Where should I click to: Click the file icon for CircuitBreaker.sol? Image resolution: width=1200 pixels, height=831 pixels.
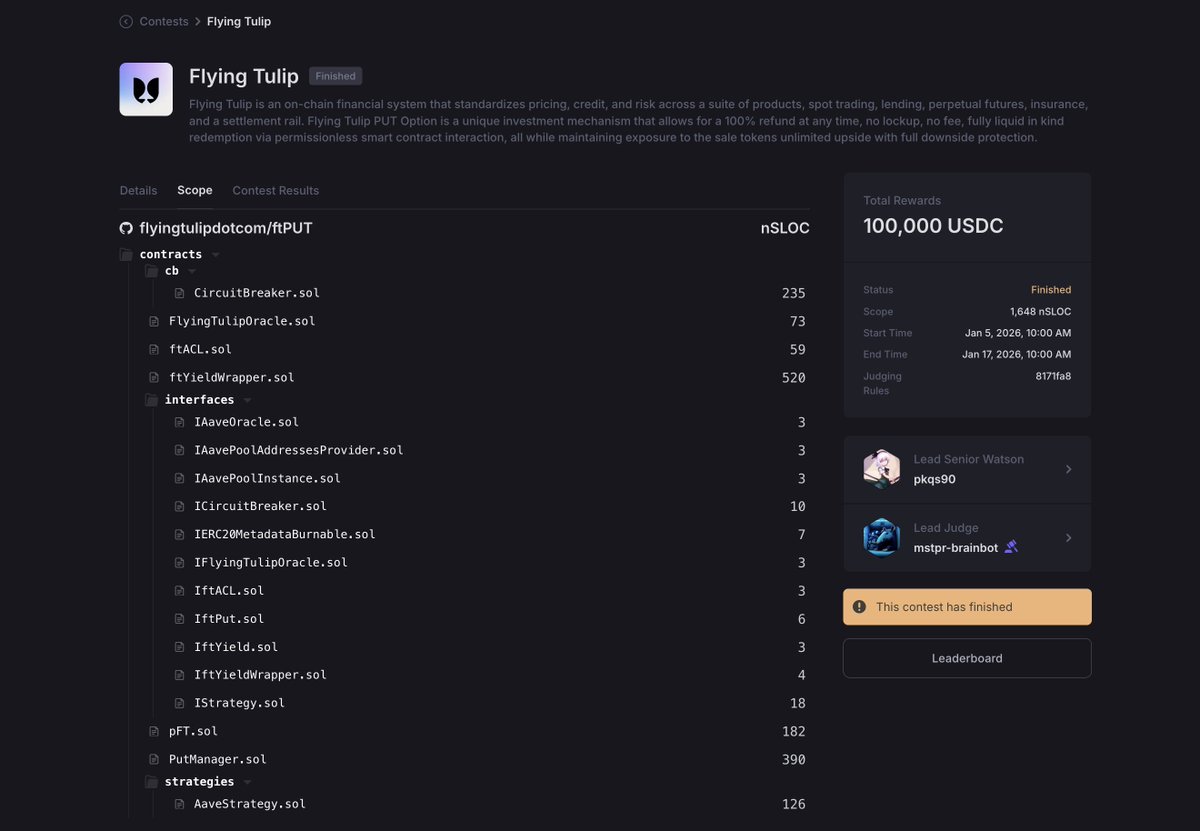(179, 293)
